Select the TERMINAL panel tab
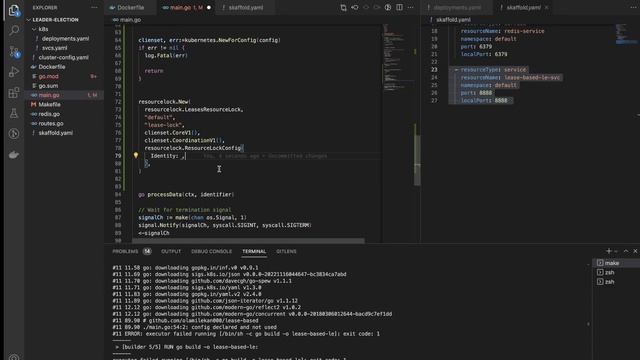The width and height of the screenshot is (640, 360). [x=254, y=251]
